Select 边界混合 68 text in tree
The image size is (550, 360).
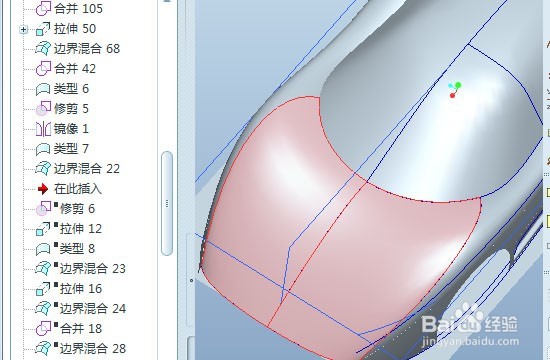pyautogui.click(x=87, y=49)
